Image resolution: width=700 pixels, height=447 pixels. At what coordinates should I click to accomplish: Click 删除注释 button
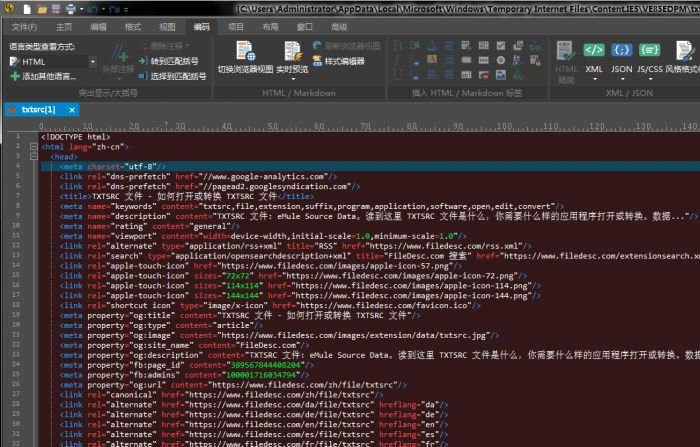click(x=167, y=46)
